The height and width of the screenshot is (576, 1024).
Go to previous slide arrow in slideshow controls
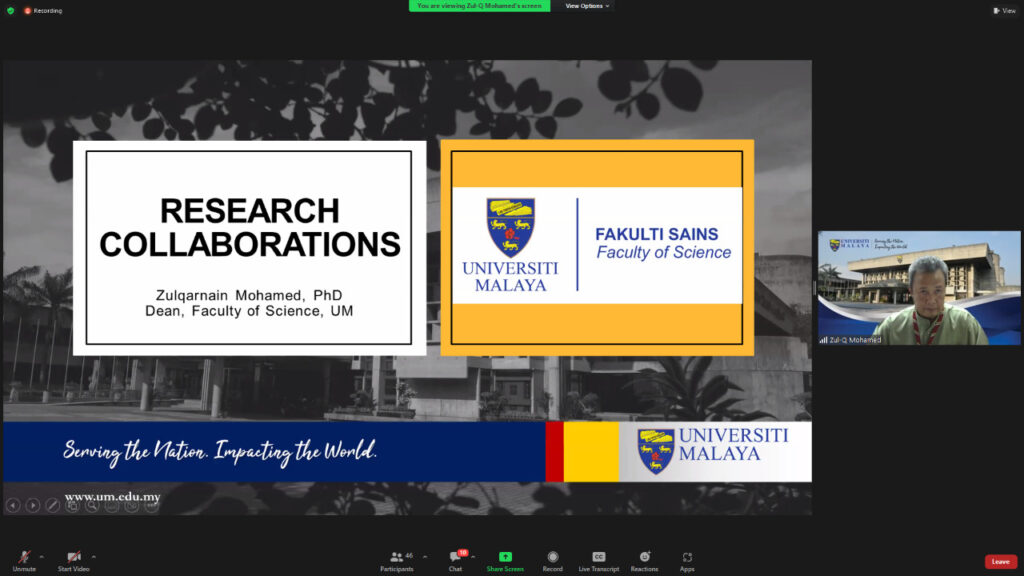coord(13,505)
